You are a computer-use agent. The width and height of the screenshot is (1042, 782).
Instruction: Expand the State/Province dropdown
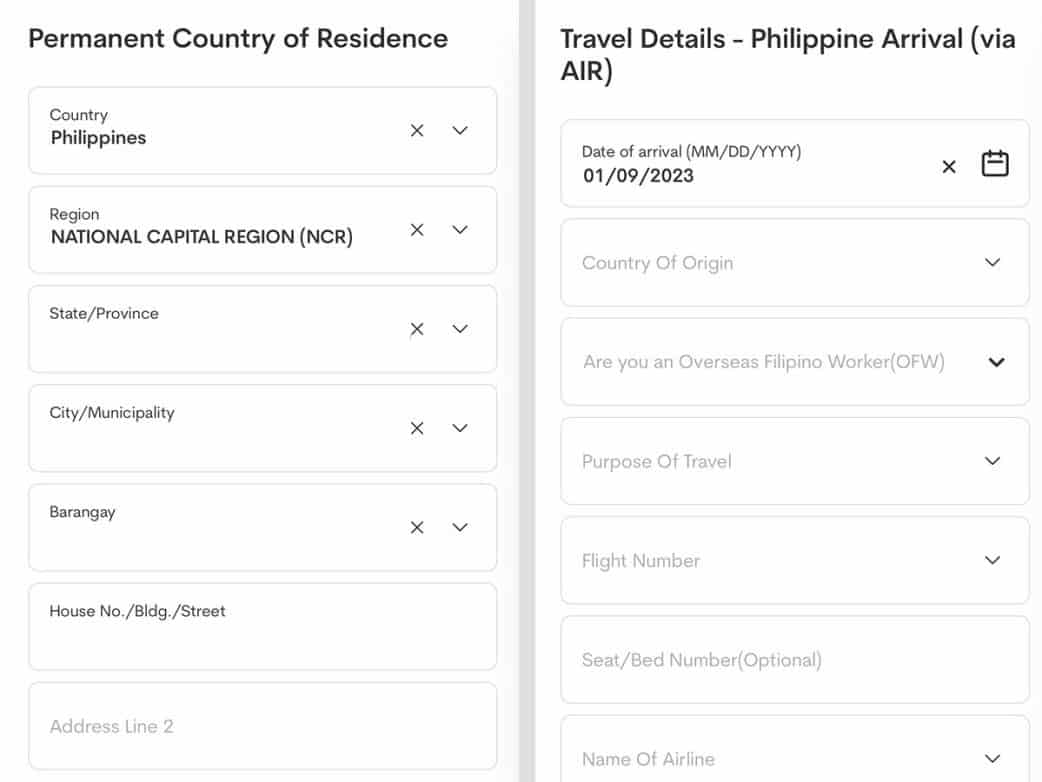coord(460,329)
